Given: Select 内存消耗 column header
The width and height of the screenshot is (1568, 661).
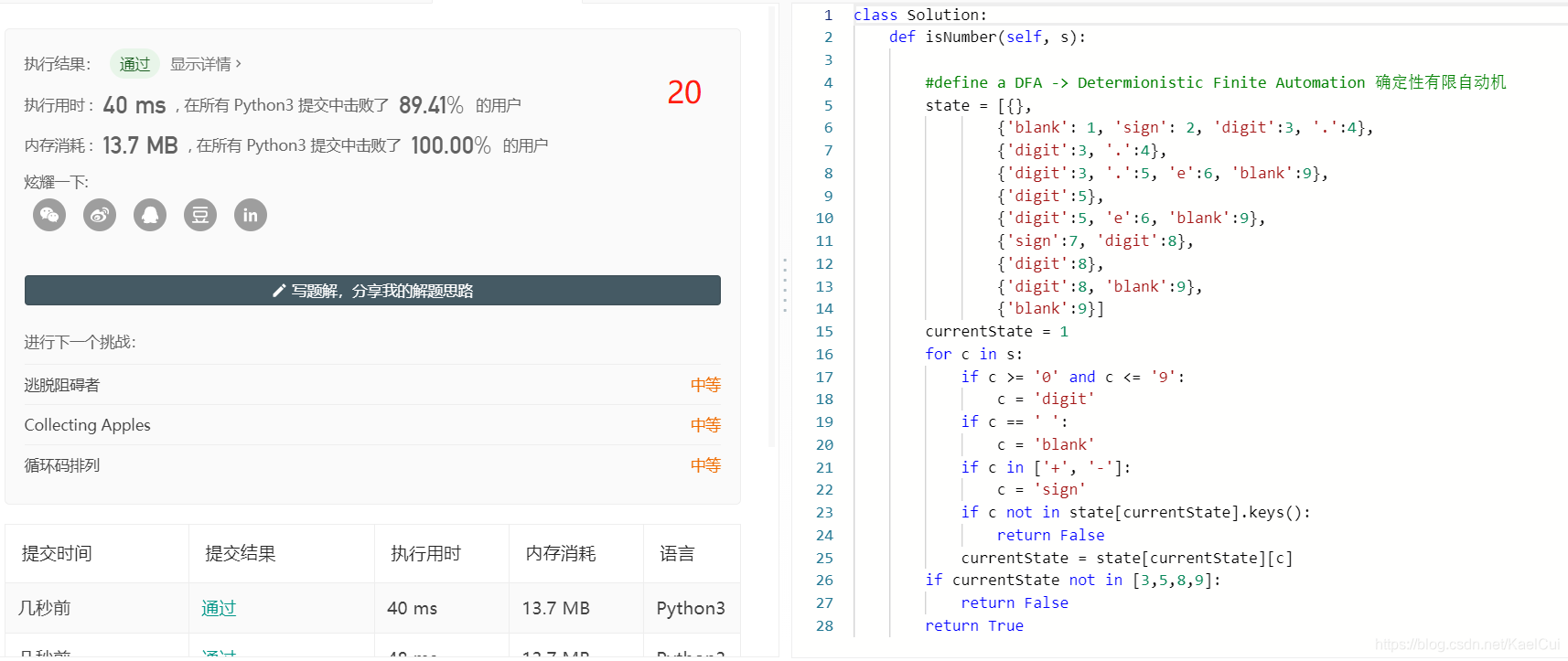Looking at the screenshot, I should coord(561,553).
